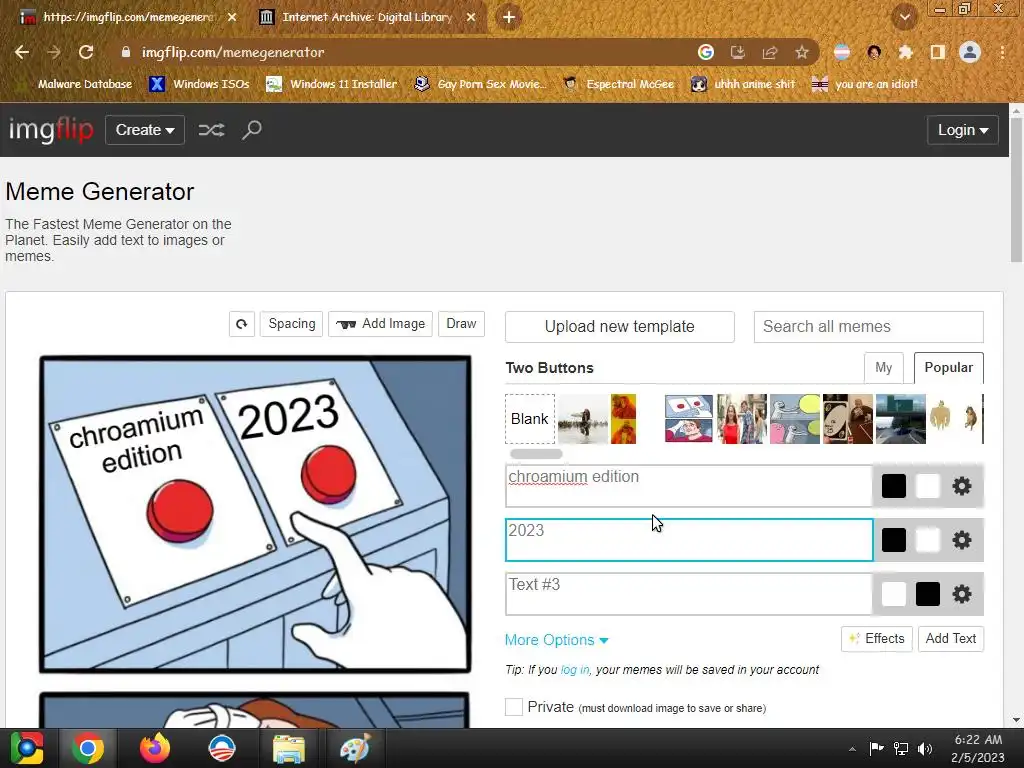Click the shuffle random meme icon

[212, 130]
